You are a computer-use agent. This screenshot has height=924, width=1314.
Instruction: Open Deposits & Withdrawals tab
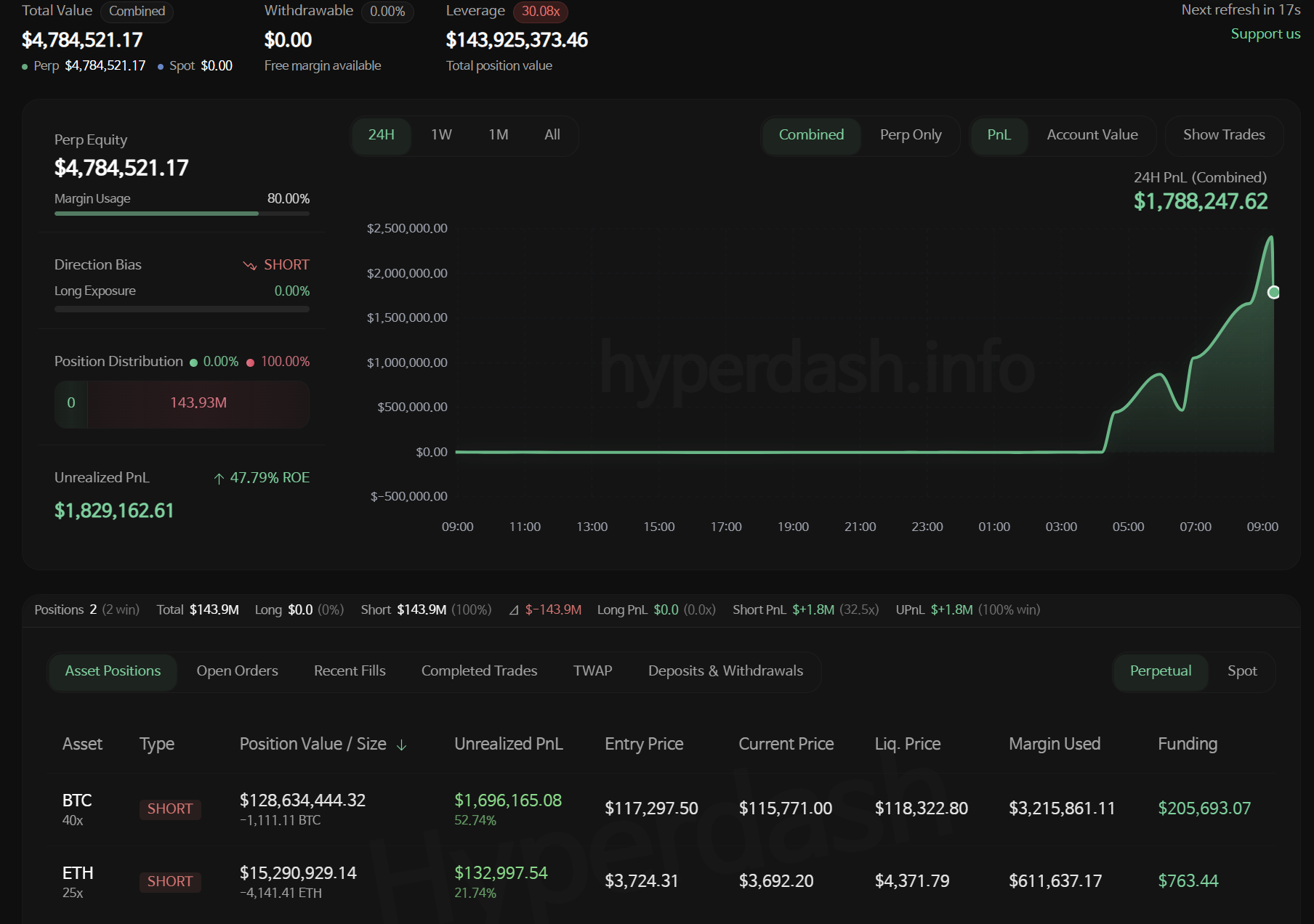point(725,671)
